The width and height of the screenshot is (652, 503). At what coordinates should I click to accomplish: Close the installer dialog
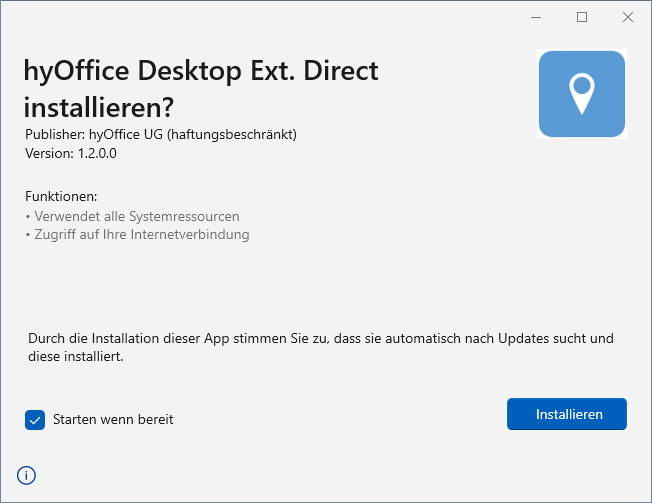tap(627, 17)
